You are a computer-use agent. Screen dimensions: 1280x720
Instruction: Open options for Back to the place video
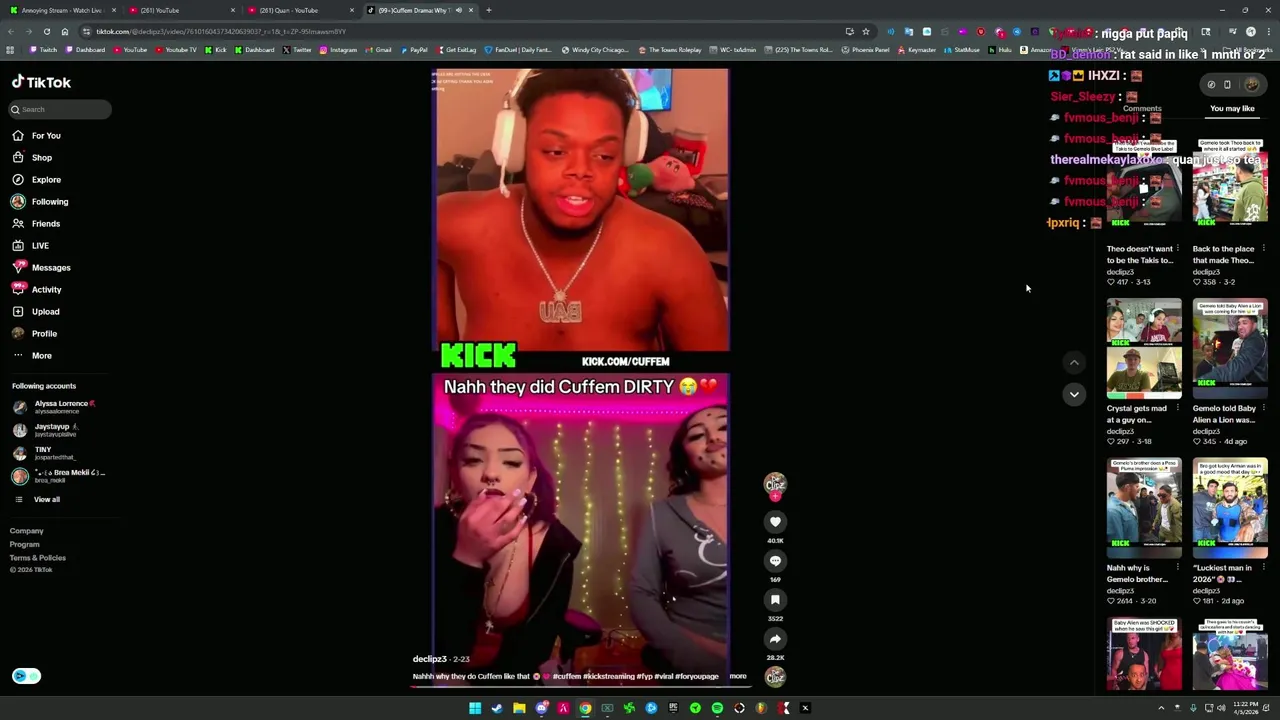coord(1264,249)
